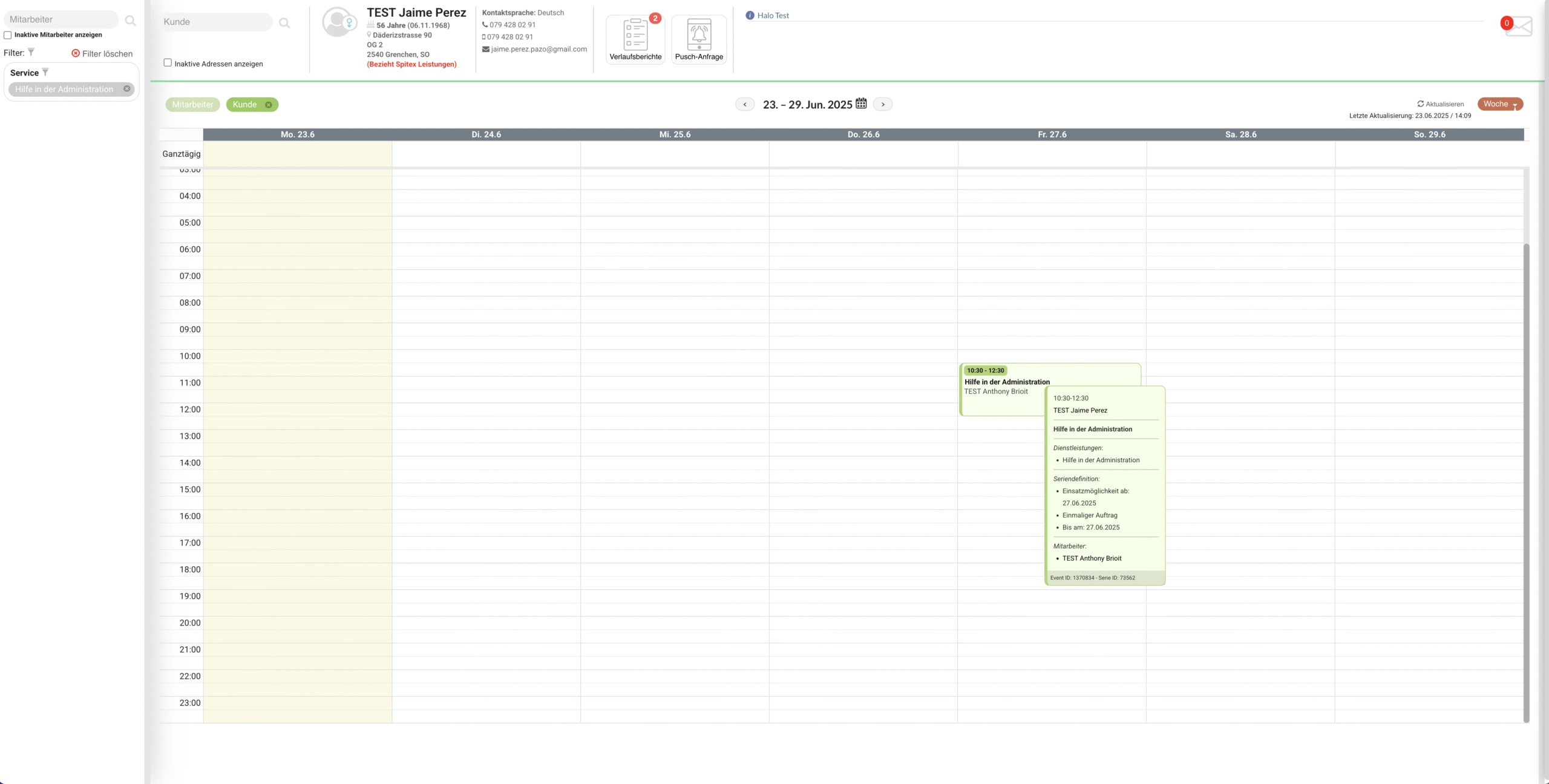Open the Woche view dropdown
Screen dimensions: 1549x784
click(x=1500, y=104)
